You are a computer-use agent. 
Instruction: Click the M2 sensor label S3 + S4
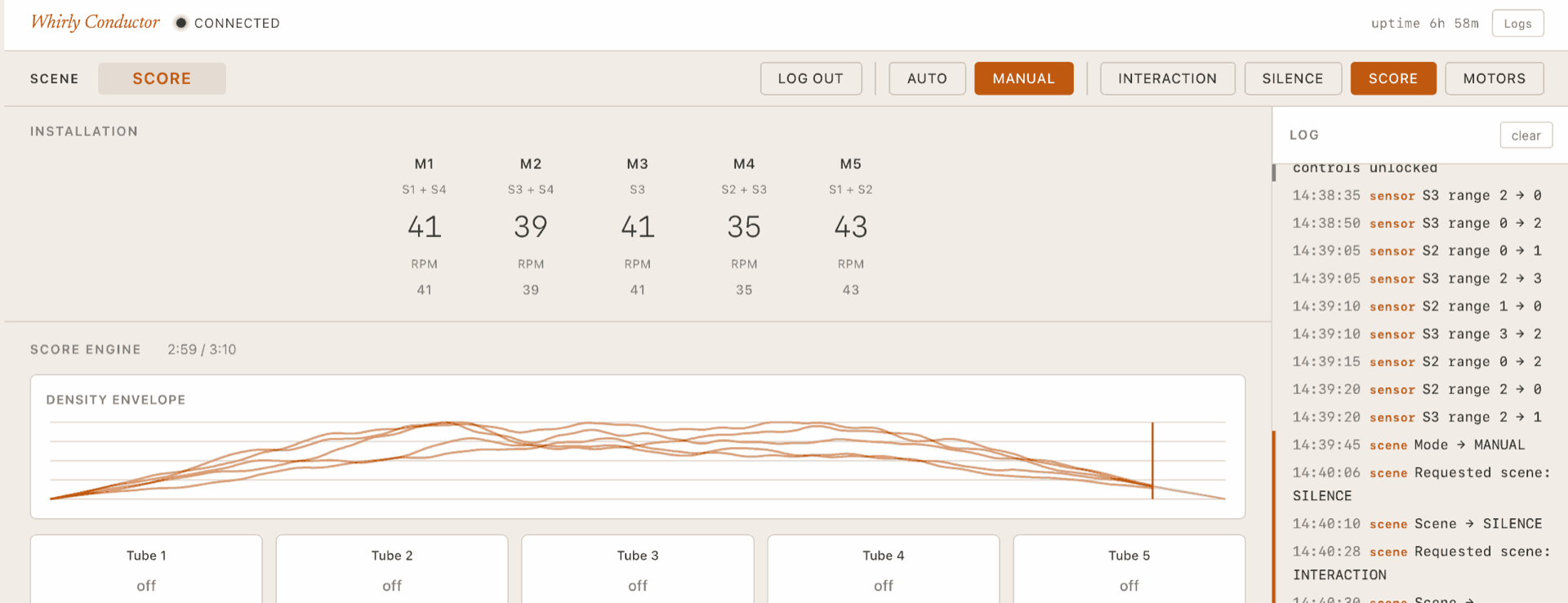(x=531, y=190)
